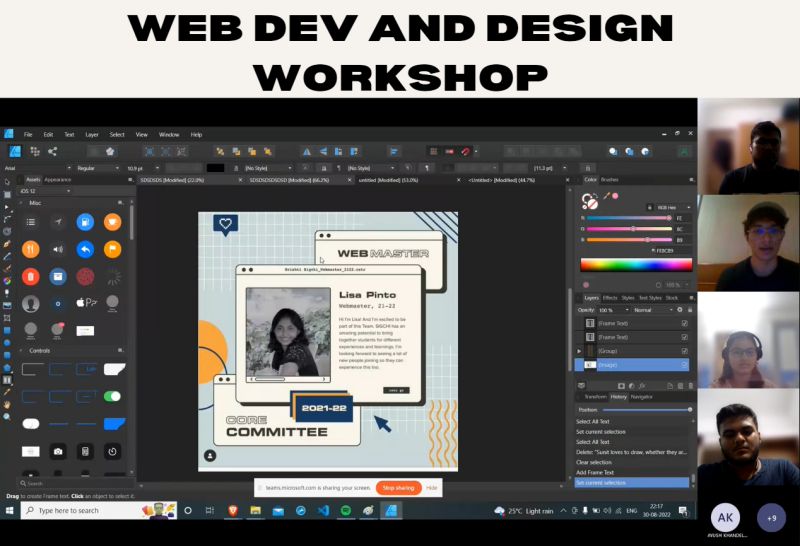
Task: Pick the orange fork-and-knife asset
Action: tap(31, 249)
